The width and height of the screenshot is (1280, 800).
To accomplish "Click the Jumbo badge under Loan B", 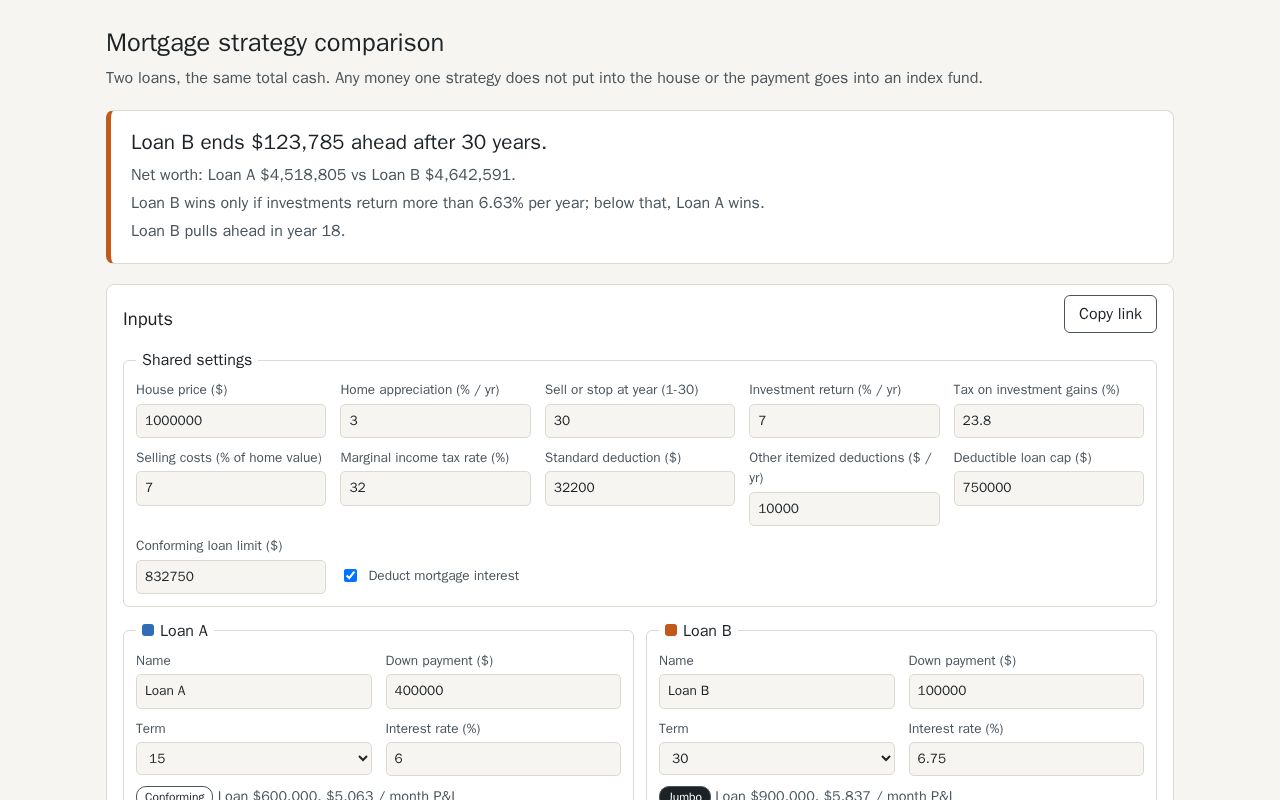I will [x=685, y=795].
